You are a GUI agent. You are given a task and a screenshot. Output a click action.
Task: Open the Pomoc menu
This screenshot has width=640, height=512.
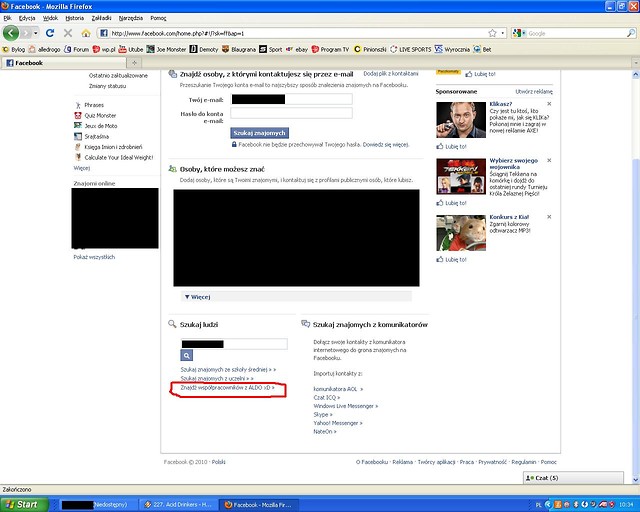(x=158, y=18)
